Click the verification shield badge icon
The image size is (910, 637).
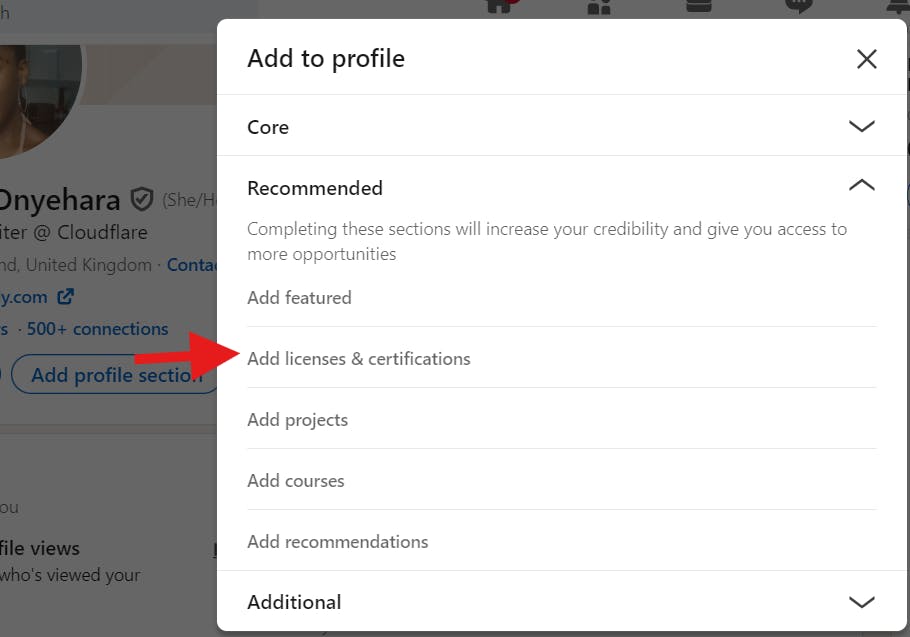pos(142,200)
